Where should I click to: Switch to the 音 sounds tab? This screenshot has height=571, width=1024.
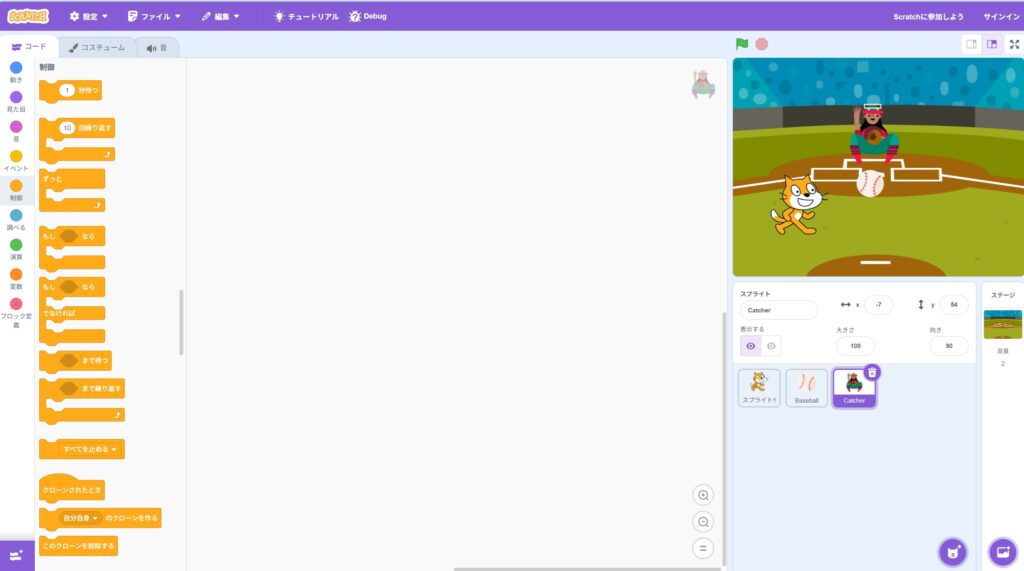157,48
